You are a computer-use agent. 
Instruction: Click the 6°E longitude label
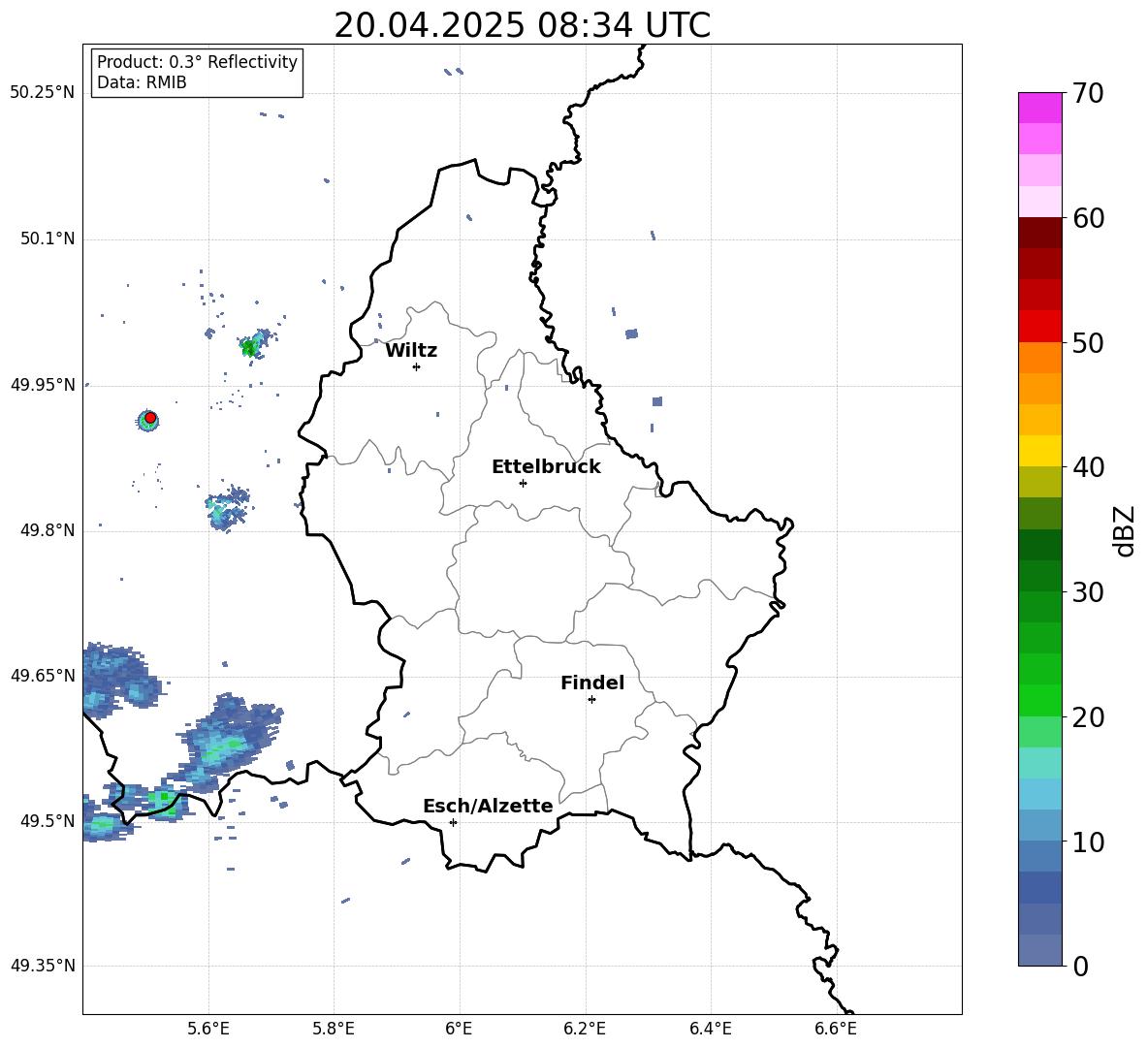459,1029
